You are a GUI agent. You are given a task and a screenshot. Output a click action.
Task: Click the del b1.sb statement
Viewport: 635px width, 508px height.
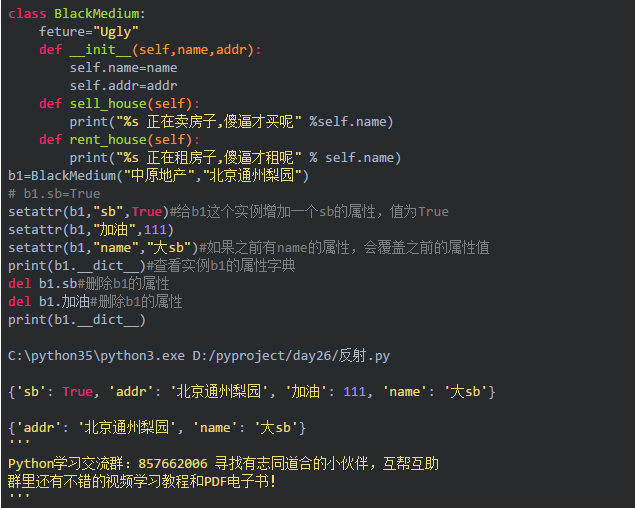44,283
